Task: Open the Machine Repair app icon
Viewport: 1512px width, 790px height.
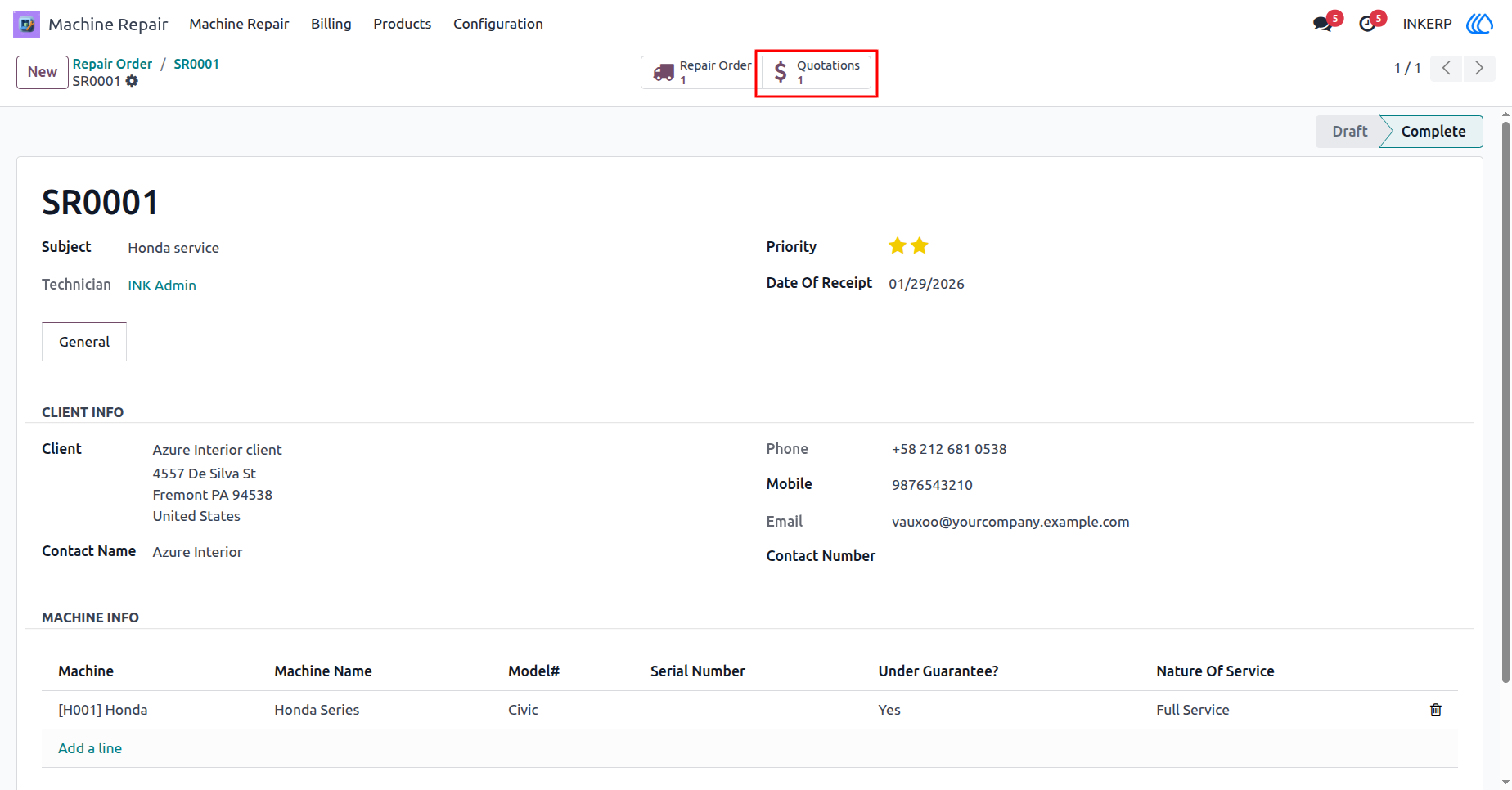Action: [x=26, y=24]
